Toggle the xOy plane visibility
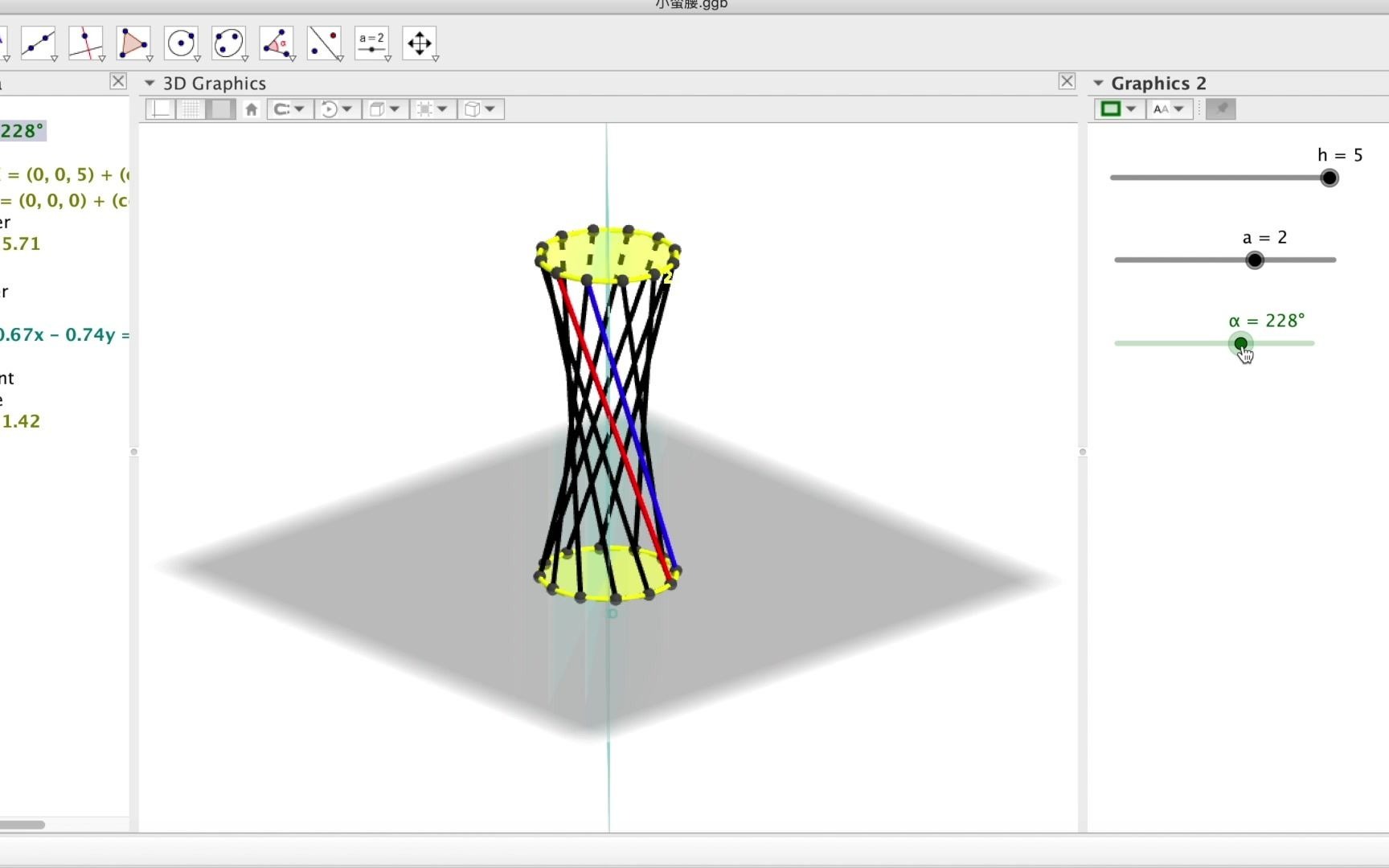This screenshot has width=1389, height=868. click(x=220, y=109)
